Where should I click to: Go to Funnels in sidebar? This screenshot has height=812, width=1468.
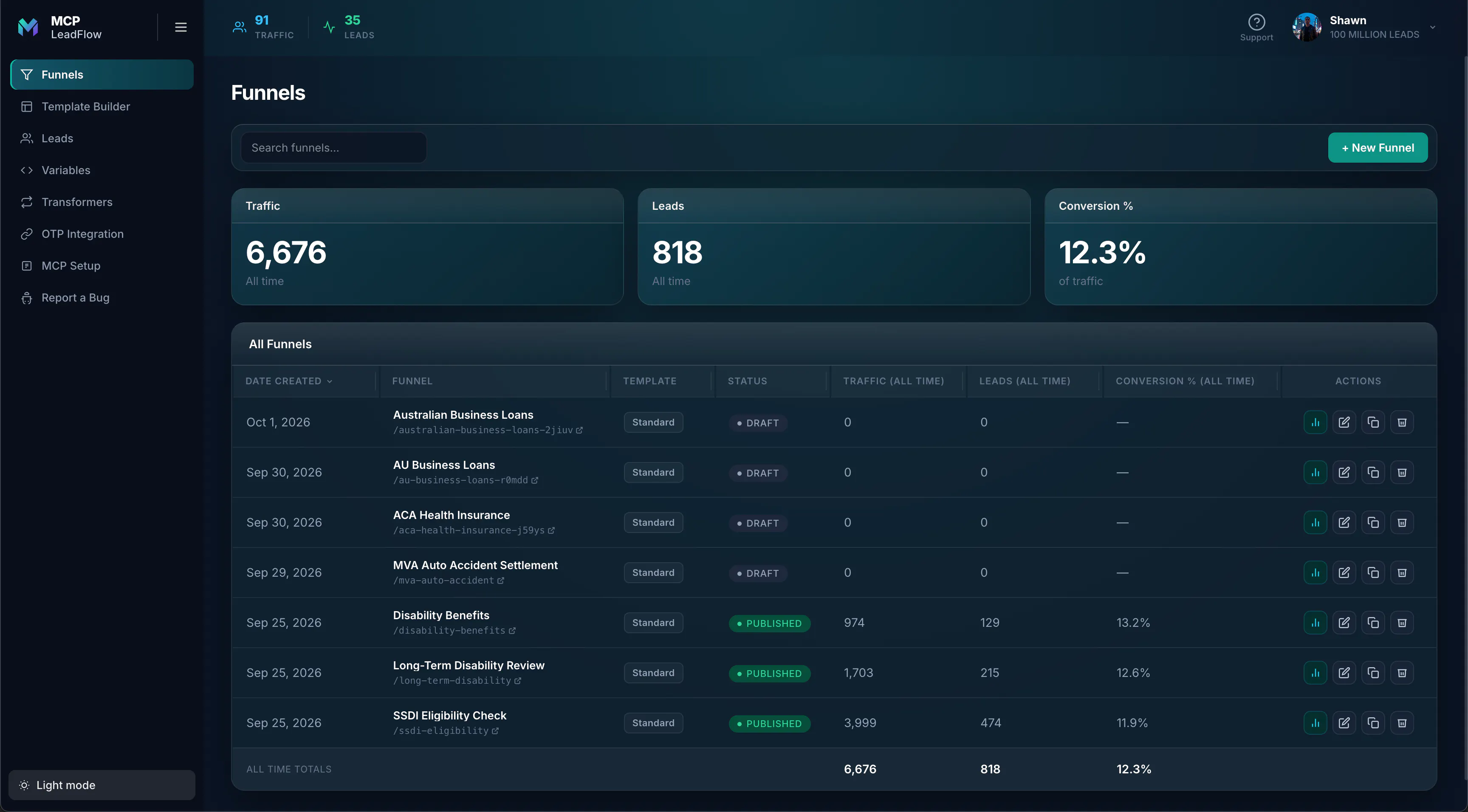click(102, 75)
